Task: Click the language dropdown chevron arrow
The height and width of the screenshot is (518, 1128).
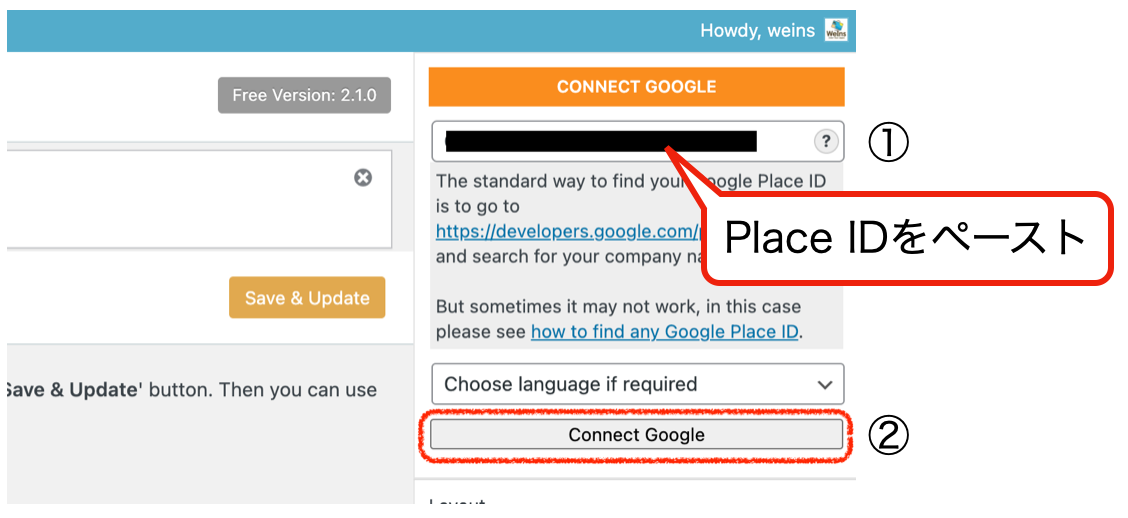Action: [x=825, y=385]
